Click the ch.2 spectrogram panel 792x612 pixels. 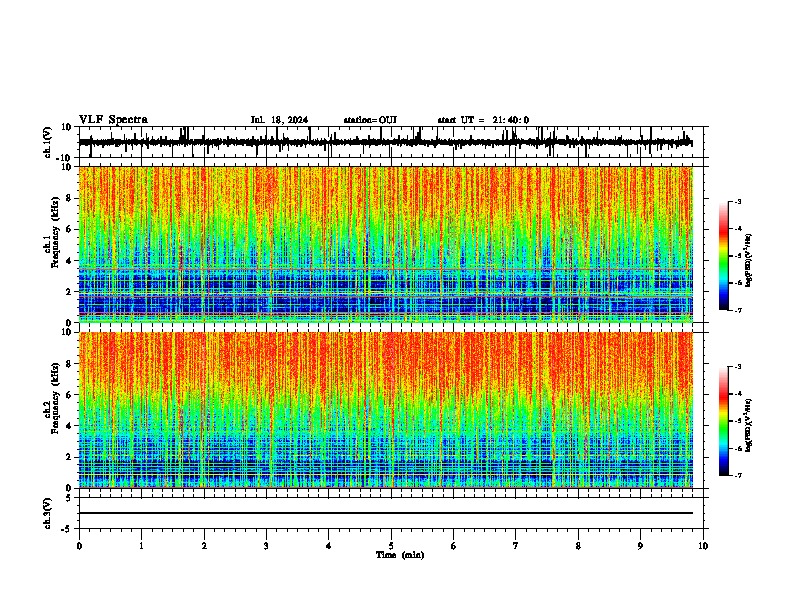[386, 410]
